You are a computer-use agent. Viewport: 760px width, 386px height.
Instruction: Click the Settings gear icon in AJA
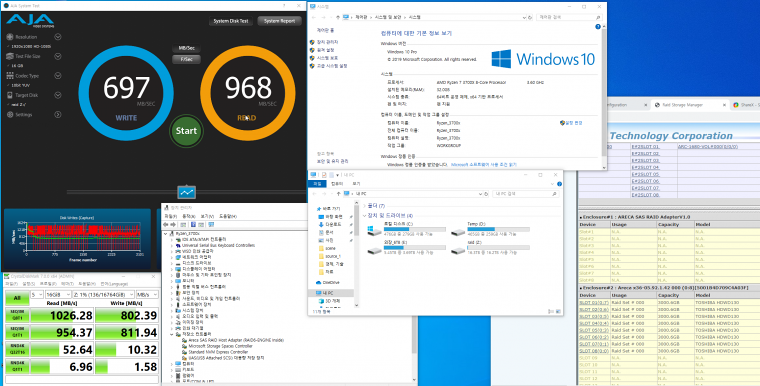10,115
